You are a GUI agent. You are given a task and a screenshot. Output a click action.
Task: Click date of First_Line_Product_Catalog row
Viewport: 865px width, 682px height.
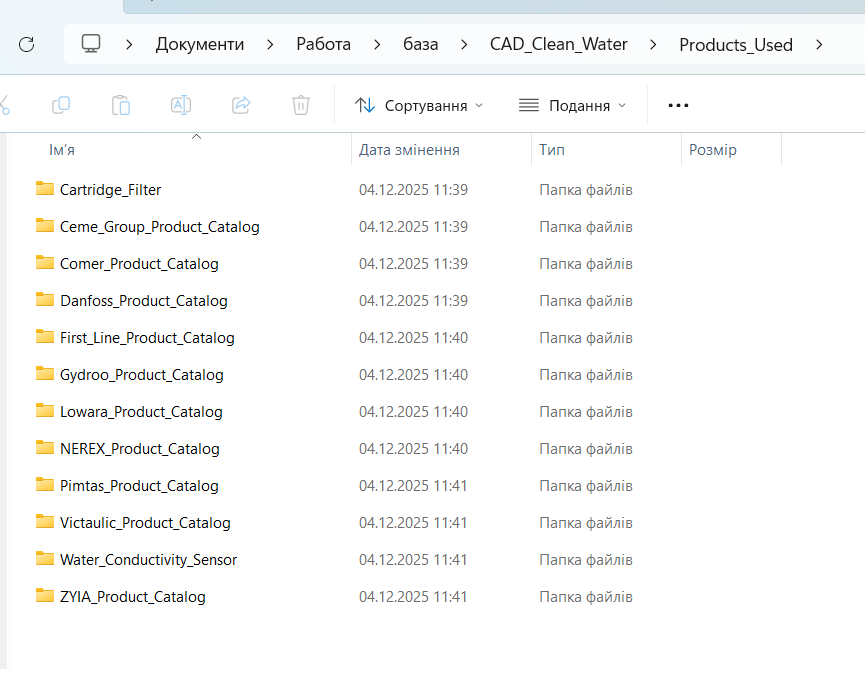pos(413,338)
